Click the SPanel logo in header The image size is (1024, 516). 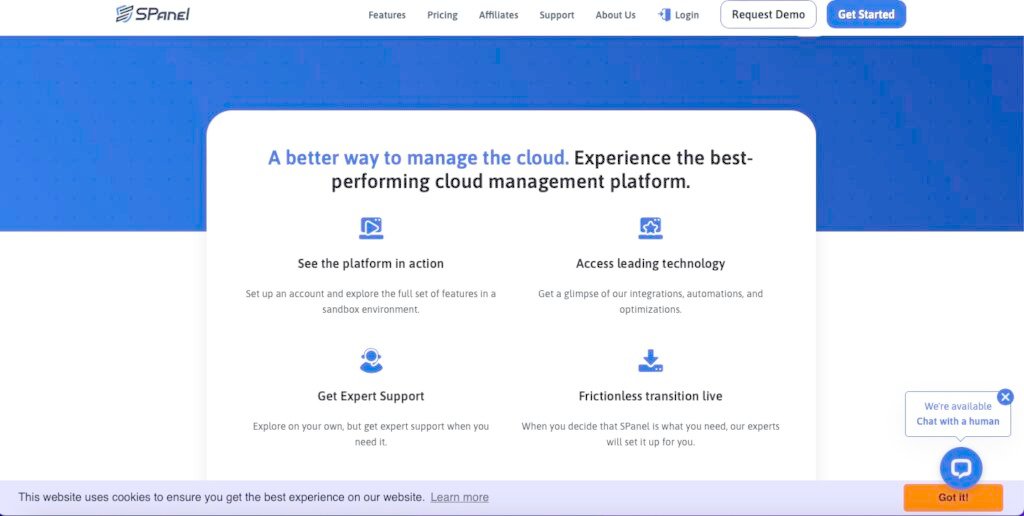pyautogui.click(x=152, y=14)
